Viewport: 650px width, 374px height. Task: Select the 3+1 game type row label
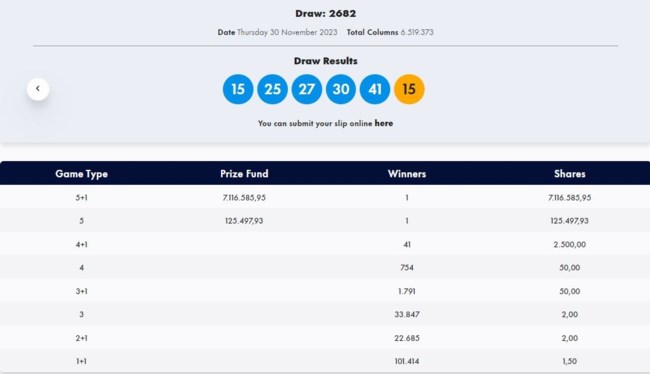point(82,291)
